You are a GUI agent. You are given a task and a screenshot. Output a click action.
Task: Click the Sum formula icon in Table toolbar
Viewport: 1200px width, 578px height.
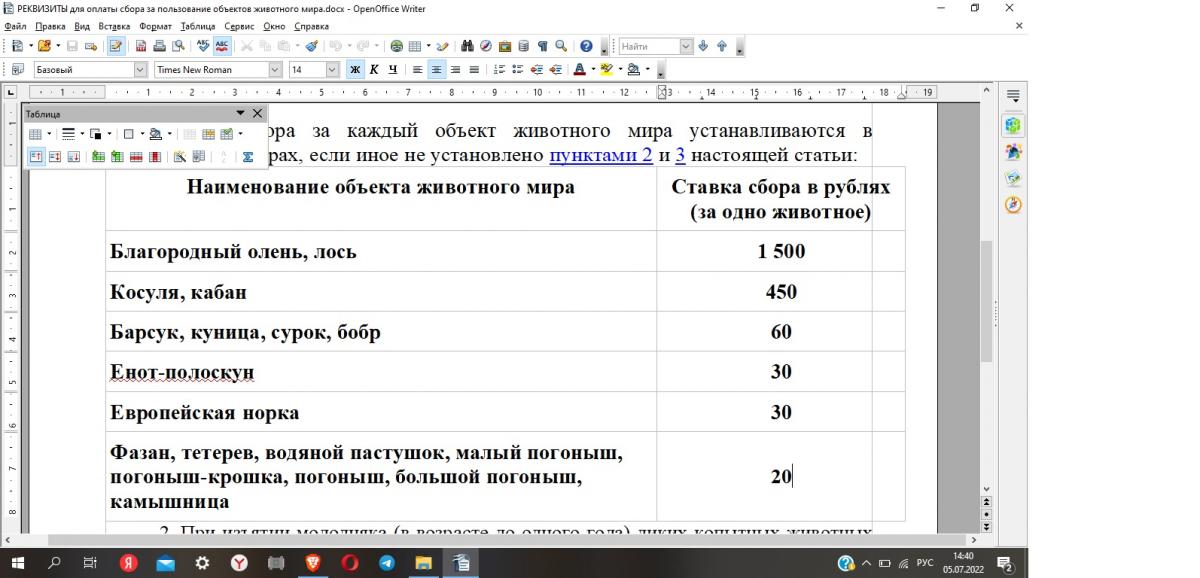pyautogui.click(x=248, y=157)
